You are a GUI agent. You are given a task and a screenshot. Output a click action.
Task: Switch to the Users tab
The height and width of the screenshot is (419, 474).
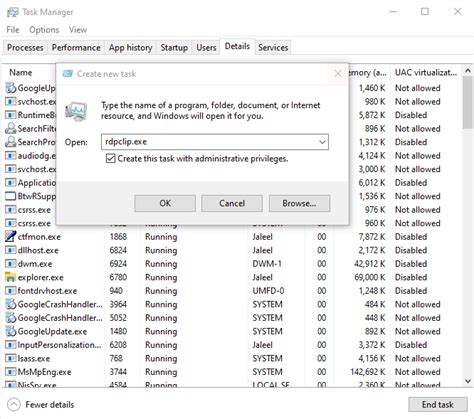coord(206,48)
